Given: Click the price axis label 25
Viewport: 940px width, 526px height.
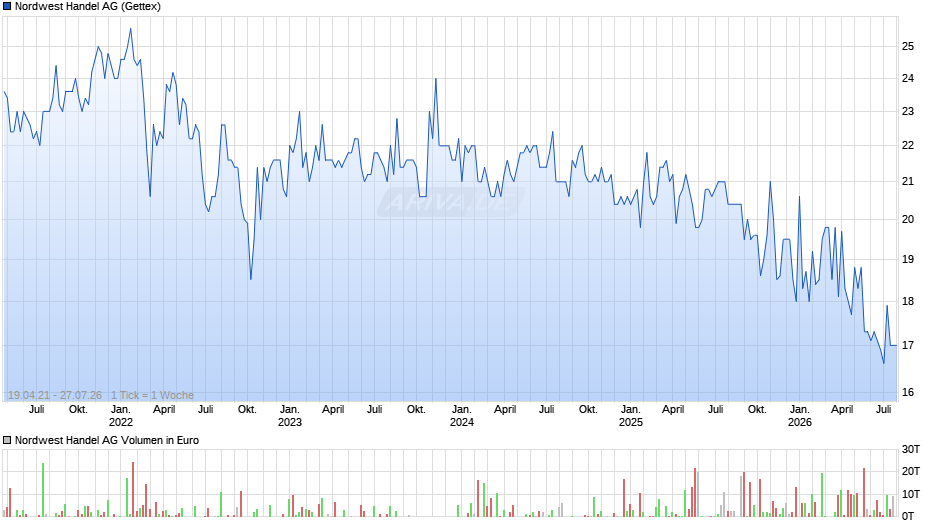Looking at the screenshot, I should 908,46.
